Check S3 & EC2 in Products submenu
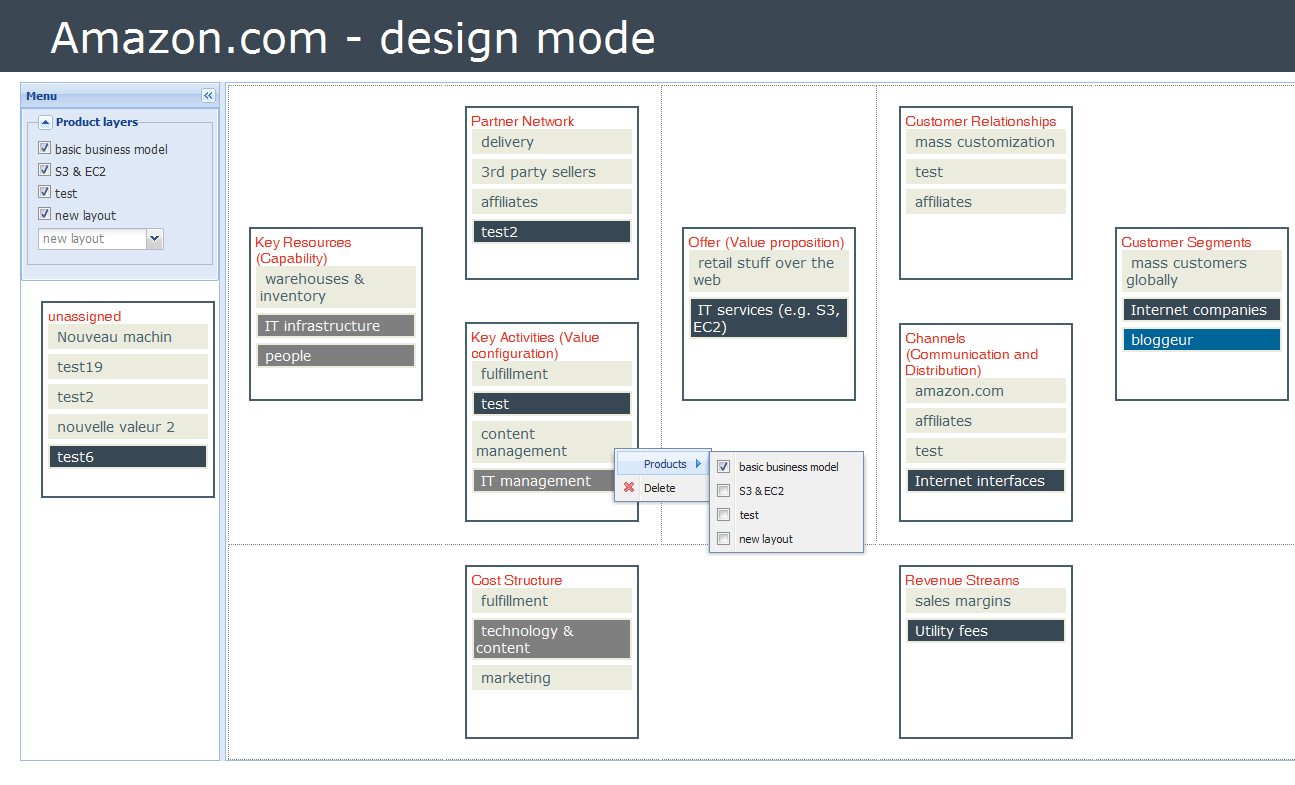This screenshot has width=1295, height=785. point(724,491)
